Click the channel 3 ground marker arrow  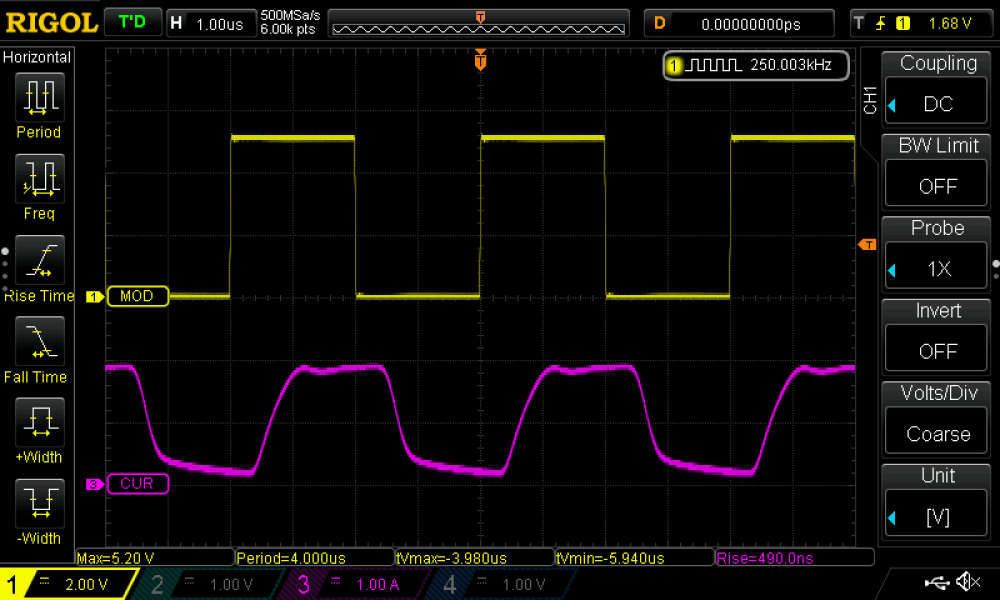click(95, 485)
